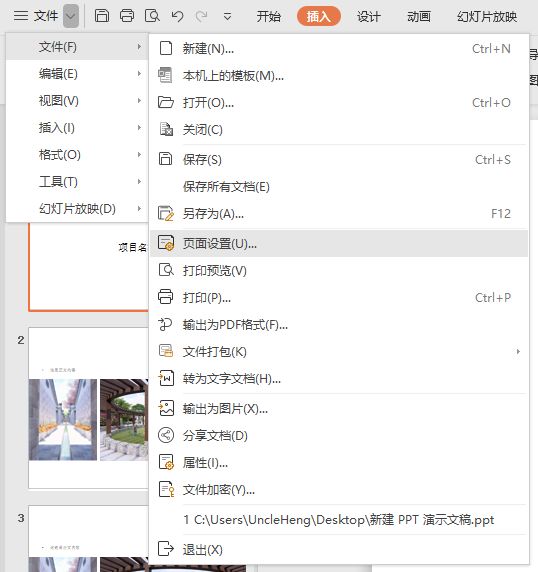
Task: Choose 保存(S) from the menu
Action: coord(339,159)
